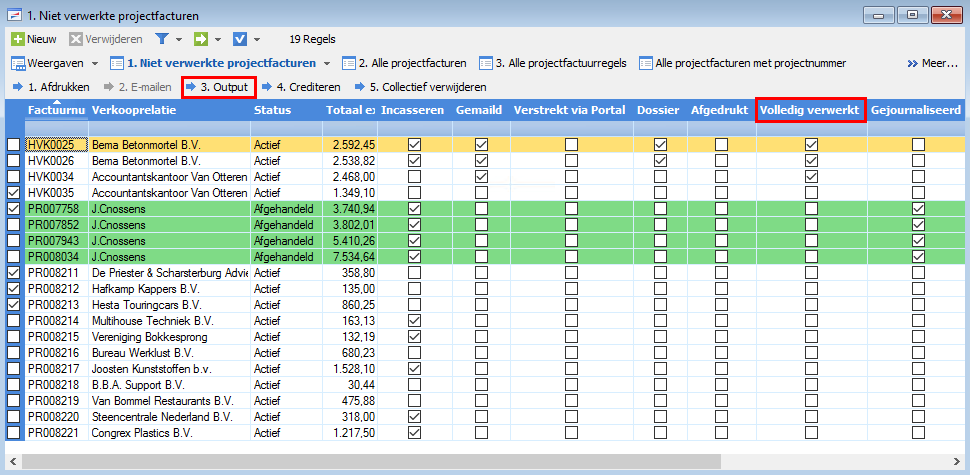Click filter field under Status header
970x475 pixels.
tap(286, 129)
